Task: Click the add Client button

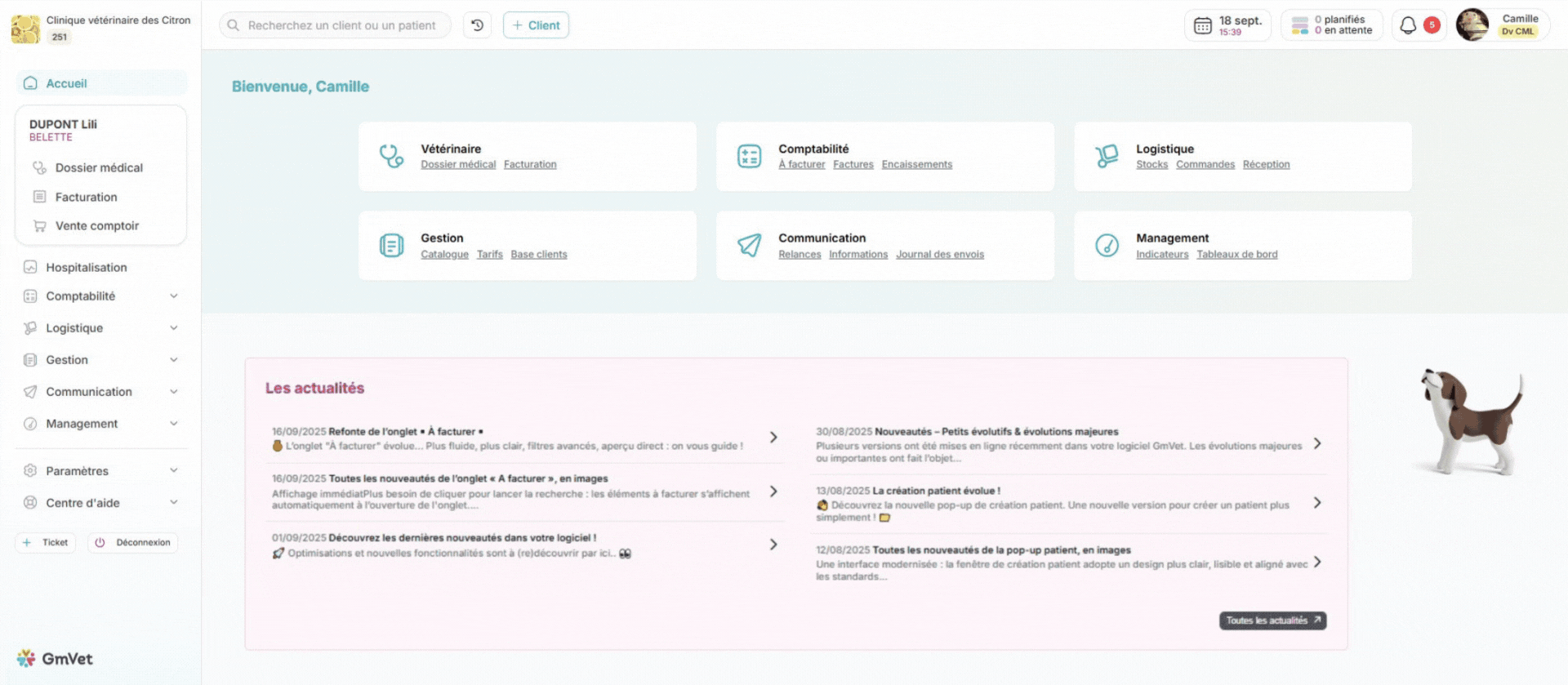Action: tap(536, 25)
